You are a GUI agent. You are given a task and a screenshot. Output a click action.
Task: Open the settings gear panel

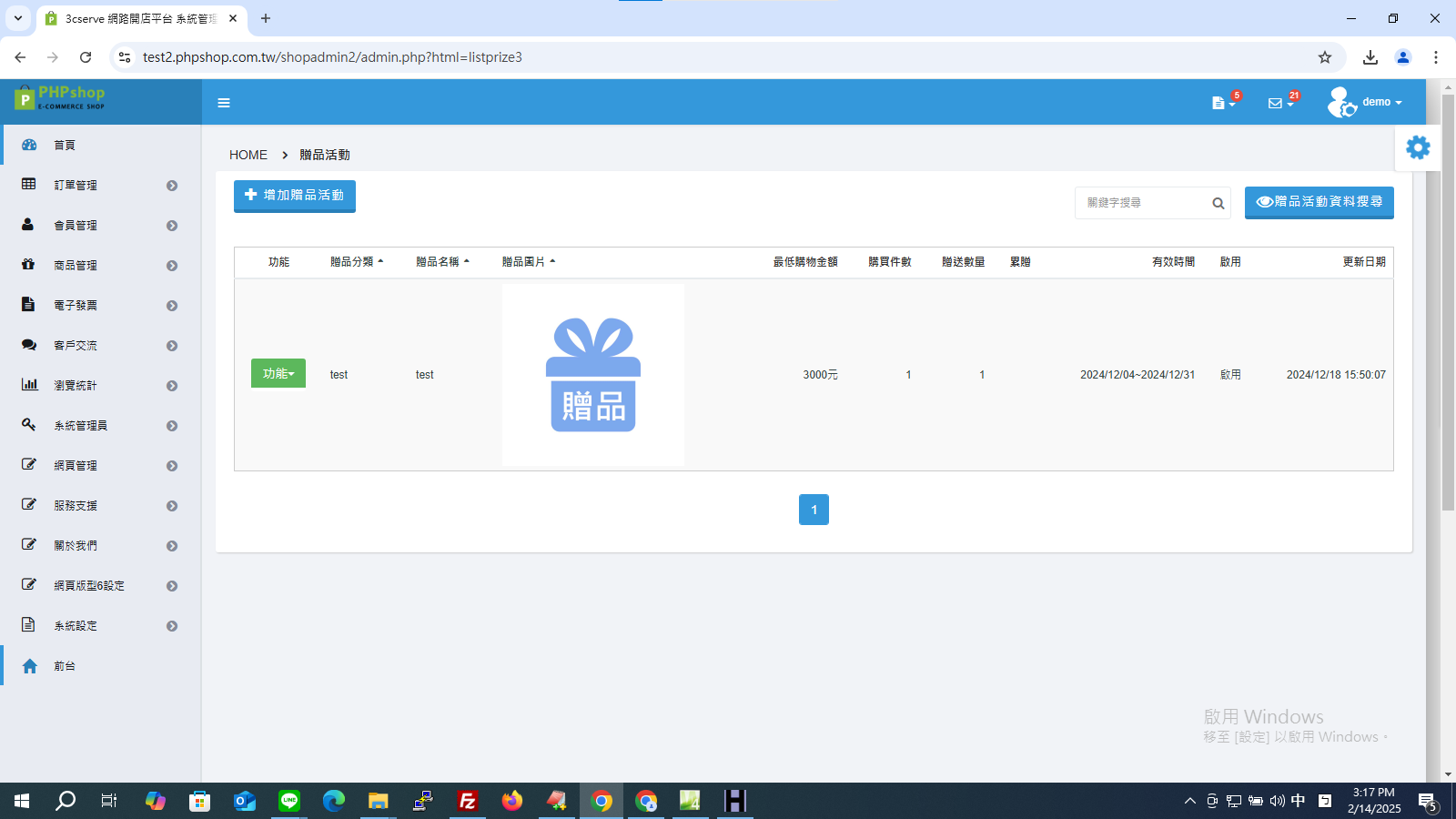[1418, 147]
